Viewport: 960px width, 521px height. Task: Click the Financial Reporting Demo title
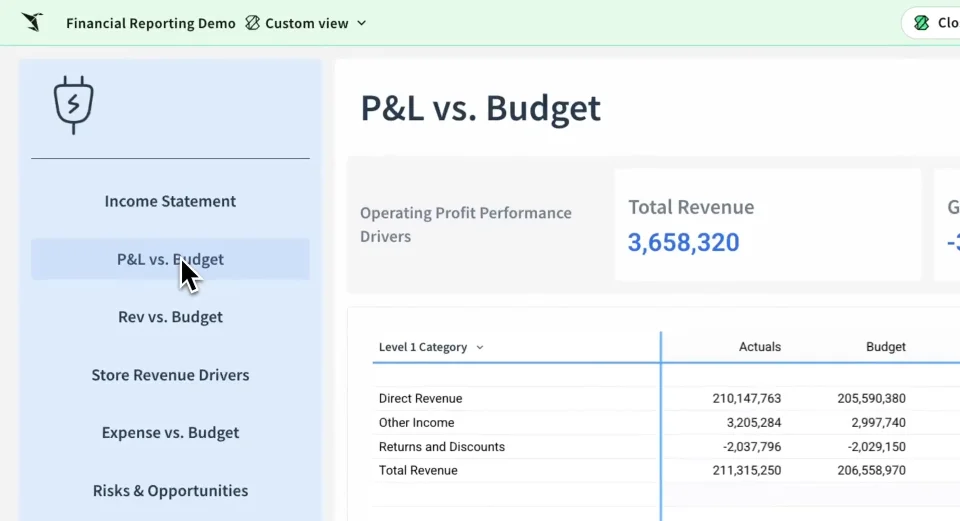151,23
